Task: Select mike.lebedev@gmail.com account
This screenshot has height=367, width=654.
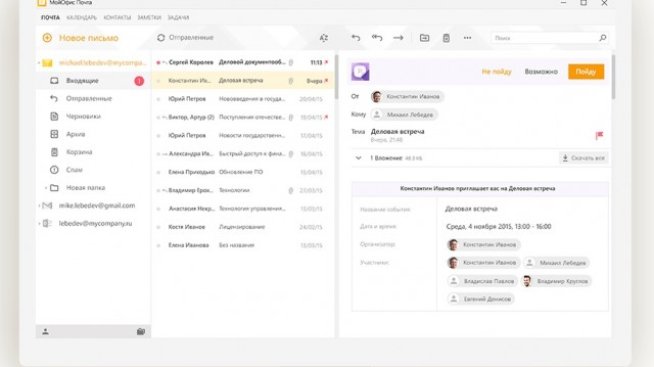Action: click(x=97, y=206)
